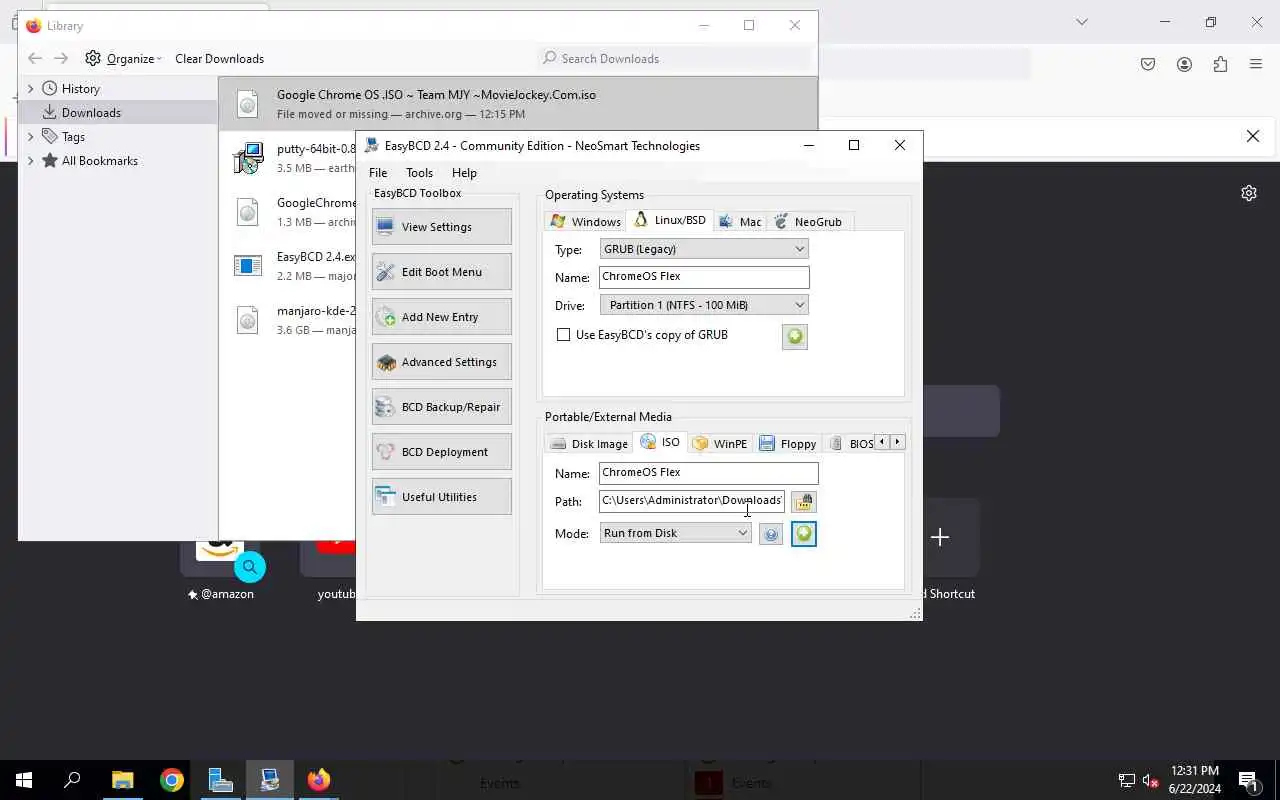Open Edit Boot Menu section
1280x800 pixels.
coord(441,272)
